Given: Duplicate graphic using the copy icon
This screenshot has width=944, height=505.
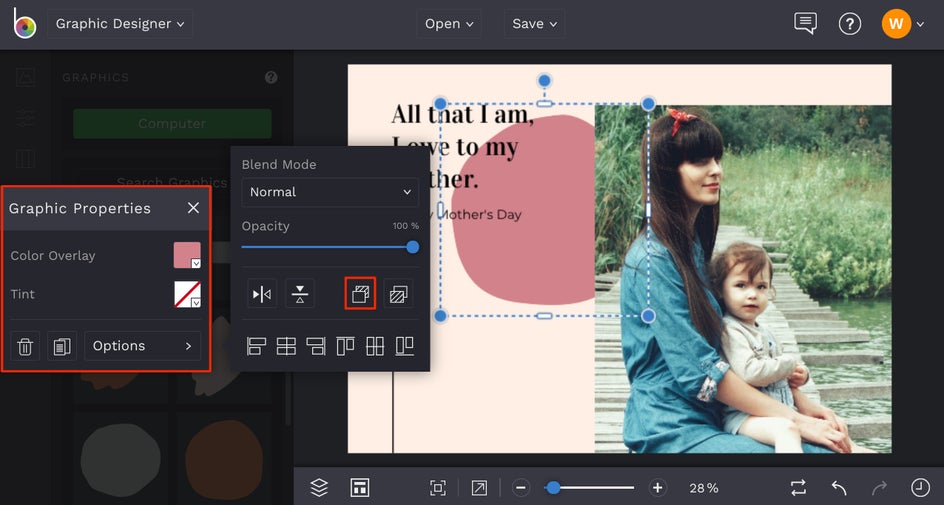Looking at the screenshot, I should point(62,346).
